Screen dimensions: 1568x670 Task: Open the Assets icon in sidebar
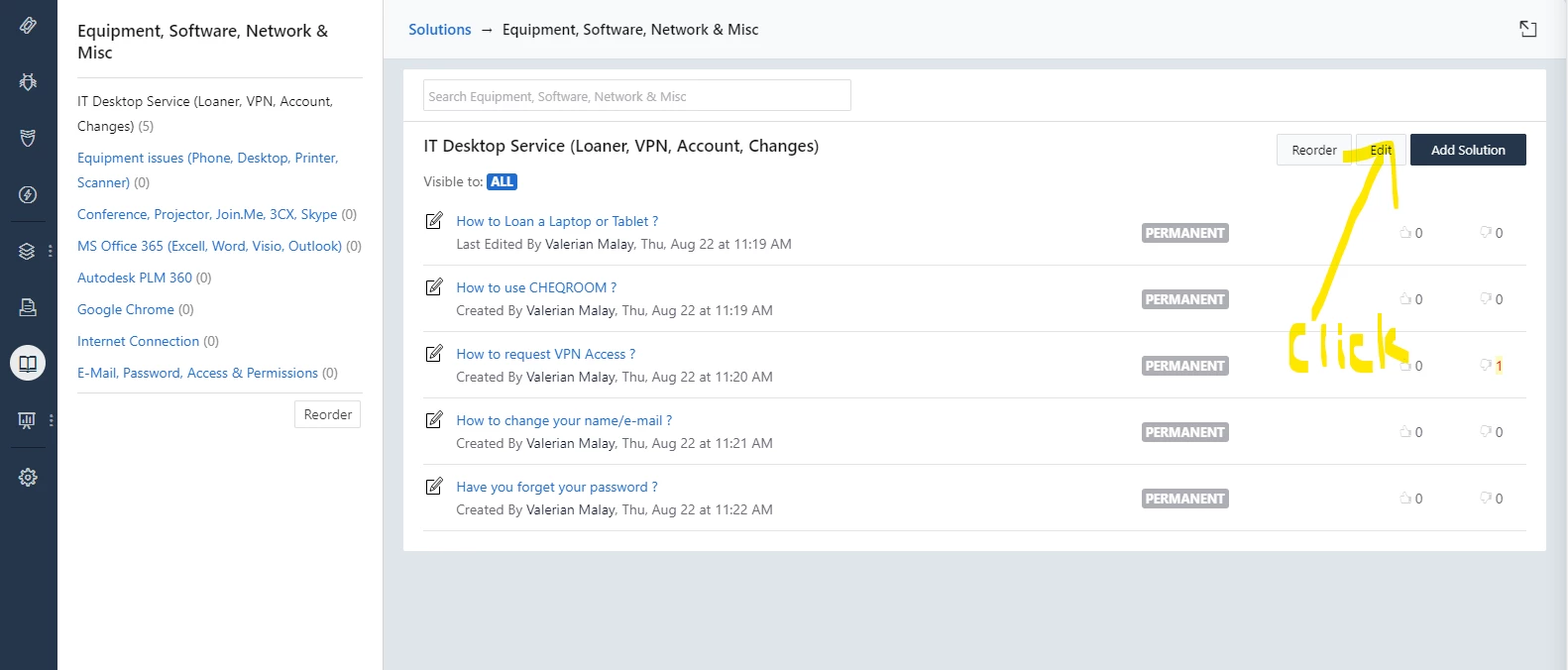coord(28,307)
